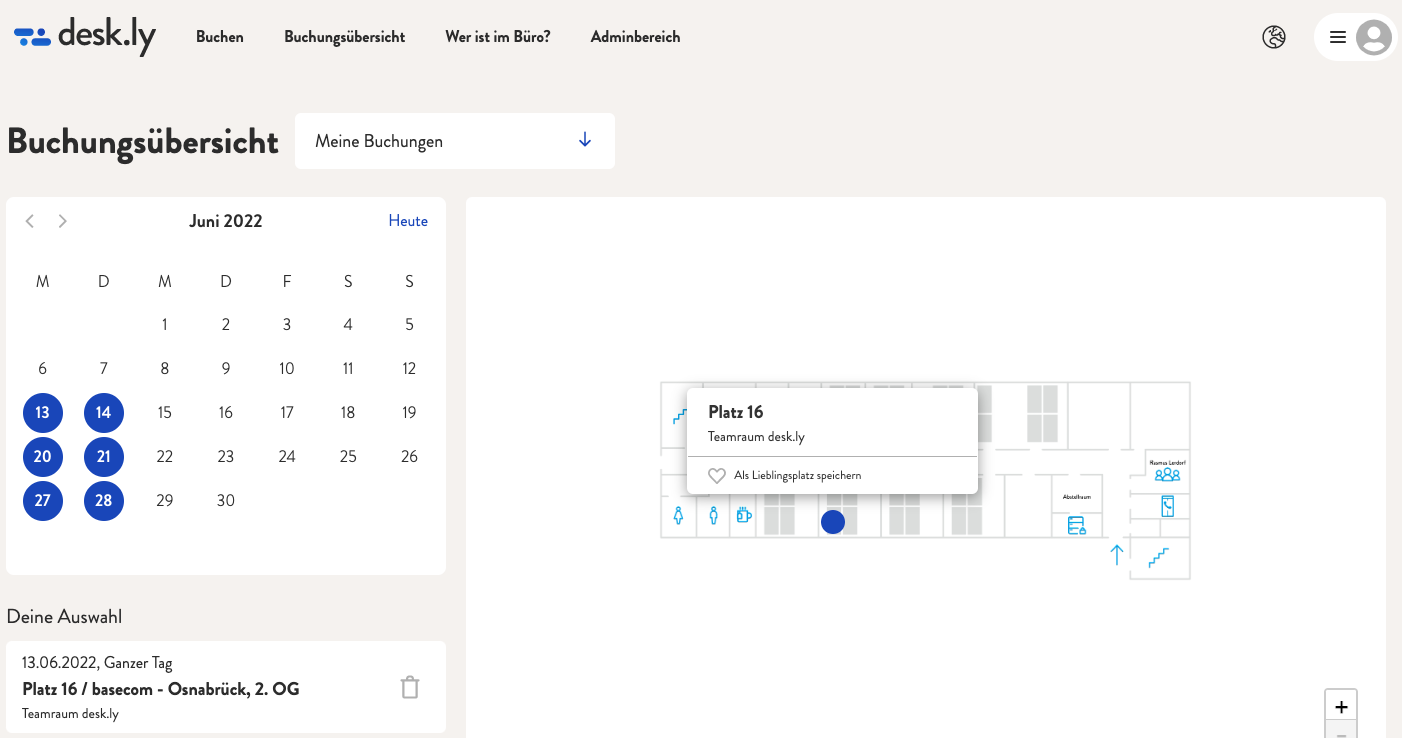Click the entrance arrow icon on the floor plan

pos(1117,555)
